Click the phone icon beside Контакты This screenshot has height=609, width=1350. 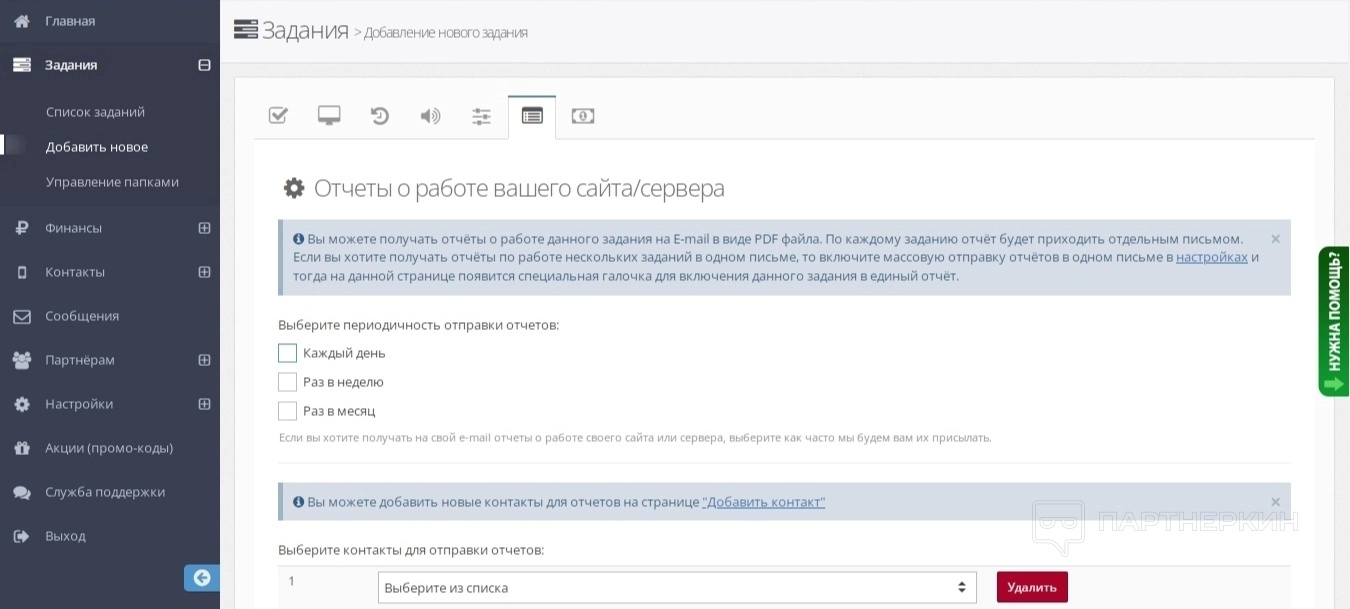21,272
